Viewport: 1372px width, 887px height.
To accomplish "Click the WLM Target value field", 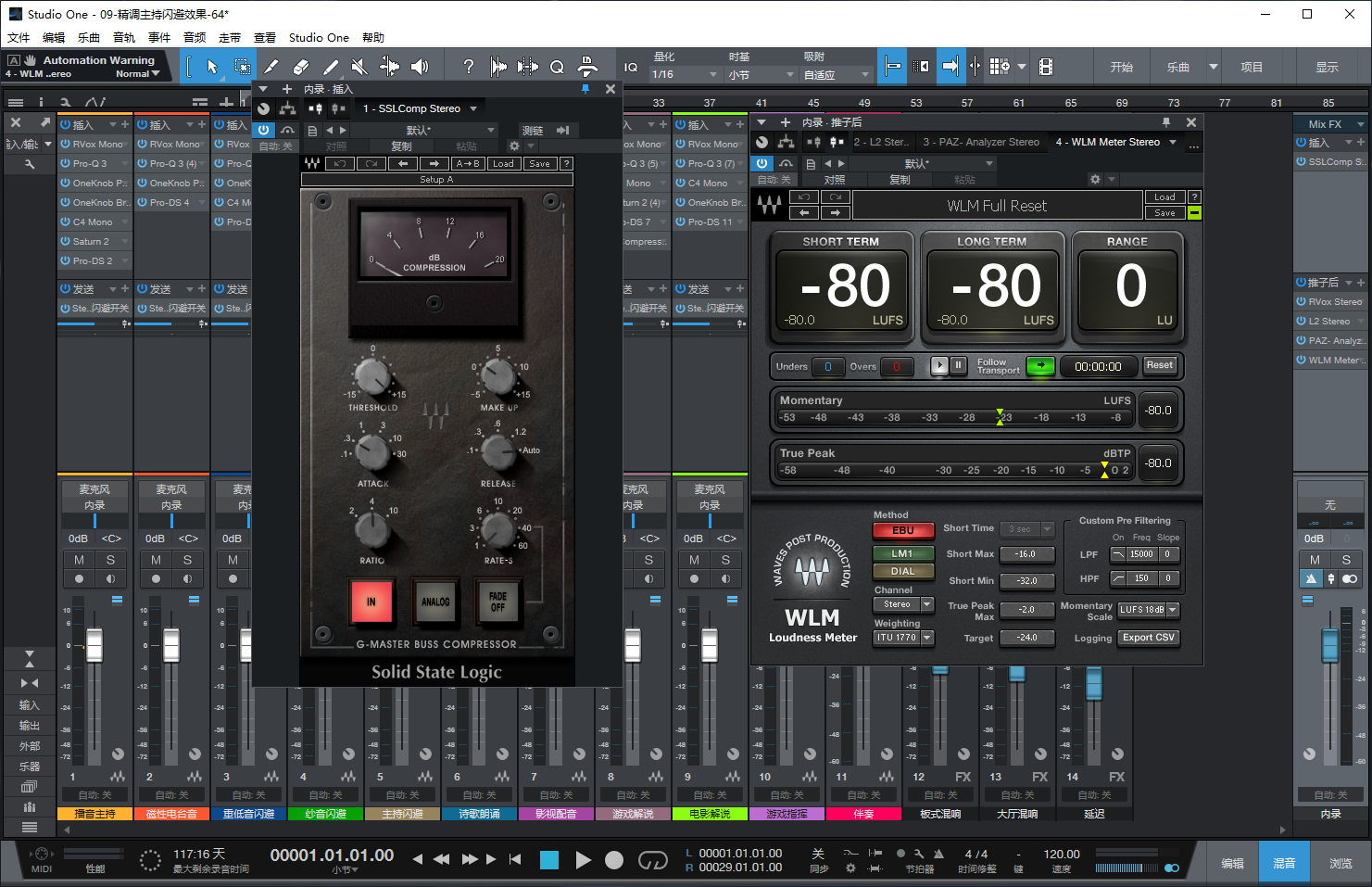I will pyautogui.click(x=1026, y=638).
